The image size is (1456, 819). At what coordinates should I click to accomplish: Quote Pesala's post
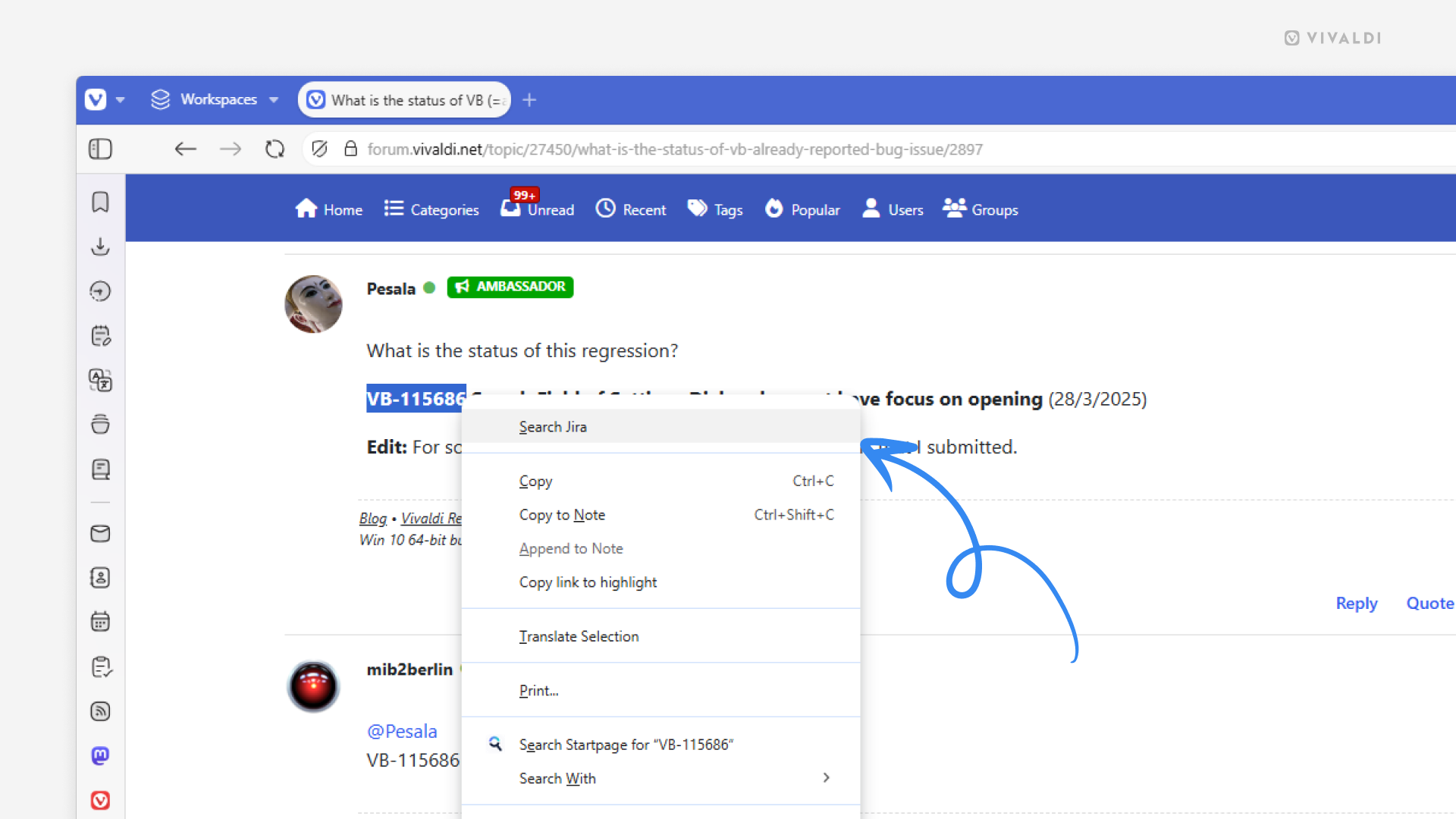(x=1429, y=603)
